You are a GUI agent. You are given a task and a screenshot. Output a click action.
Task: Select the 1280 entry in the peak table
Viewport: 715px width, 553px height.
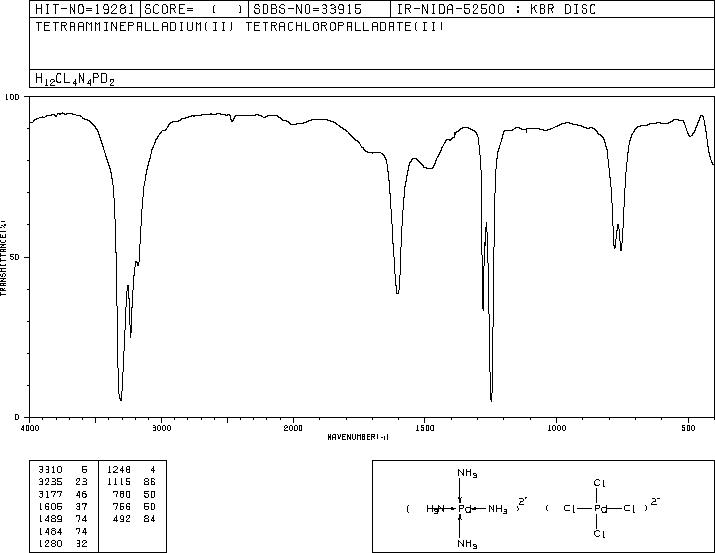(50, 543)
